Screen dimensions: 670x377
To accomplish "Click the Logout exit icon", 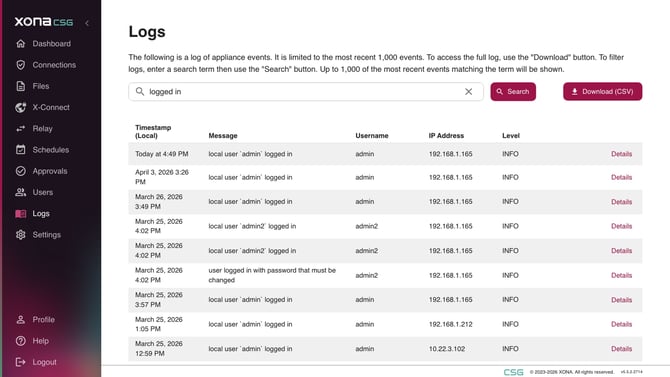I will click(x=21, y=362).
